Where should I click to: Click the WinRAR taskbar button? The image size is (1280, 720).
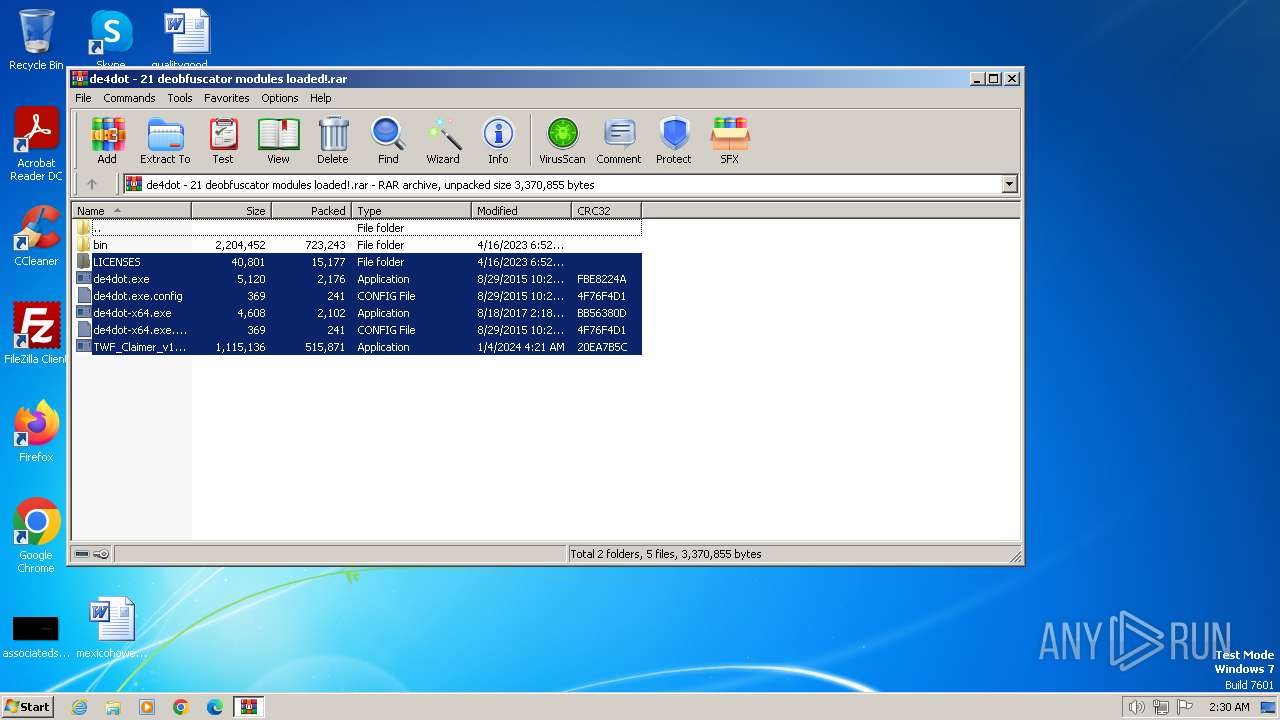pos(249,707)
